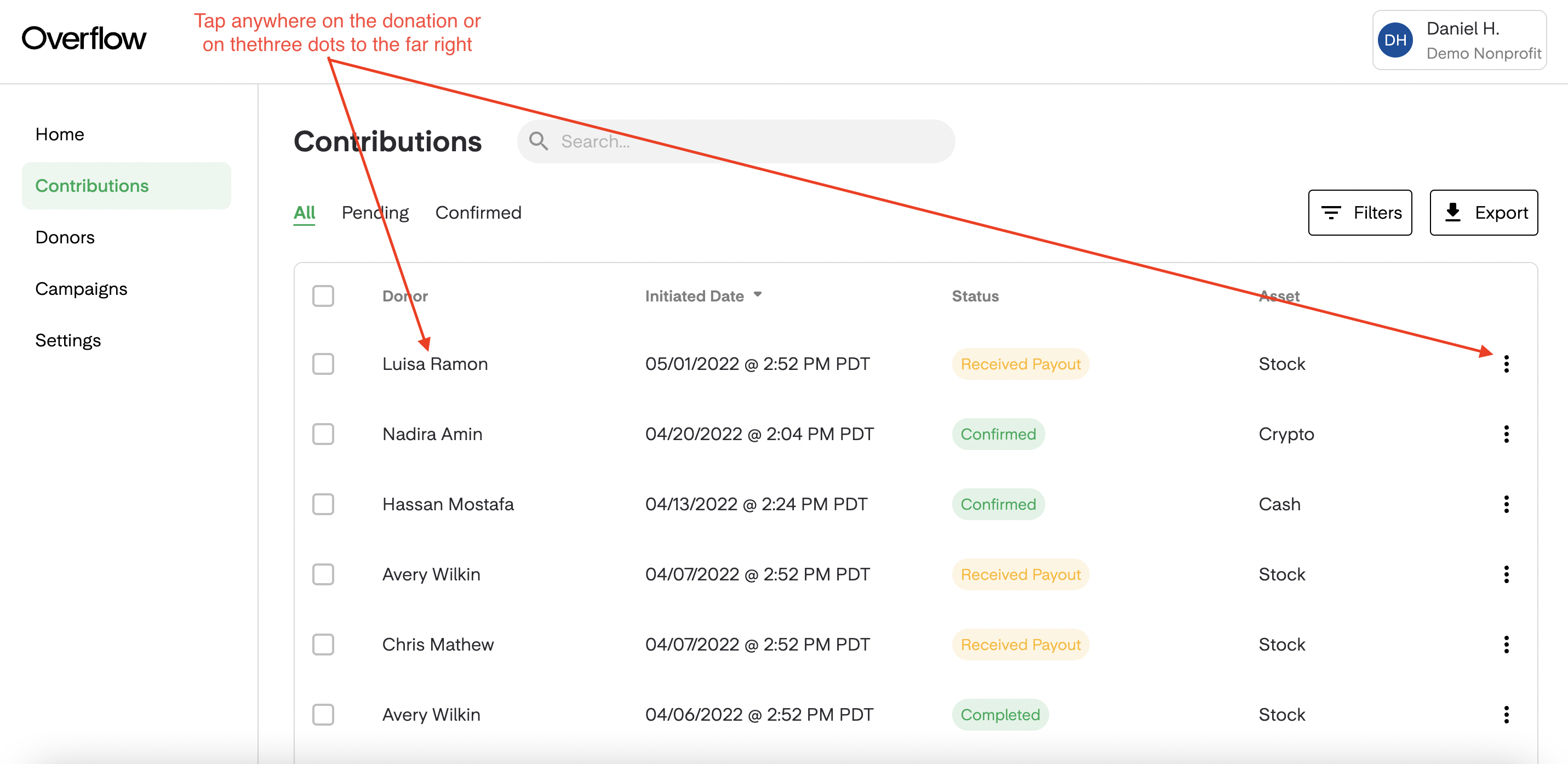Check the box beside Luisa Ramon
The image size is (1568, 764).
[323, 363]
